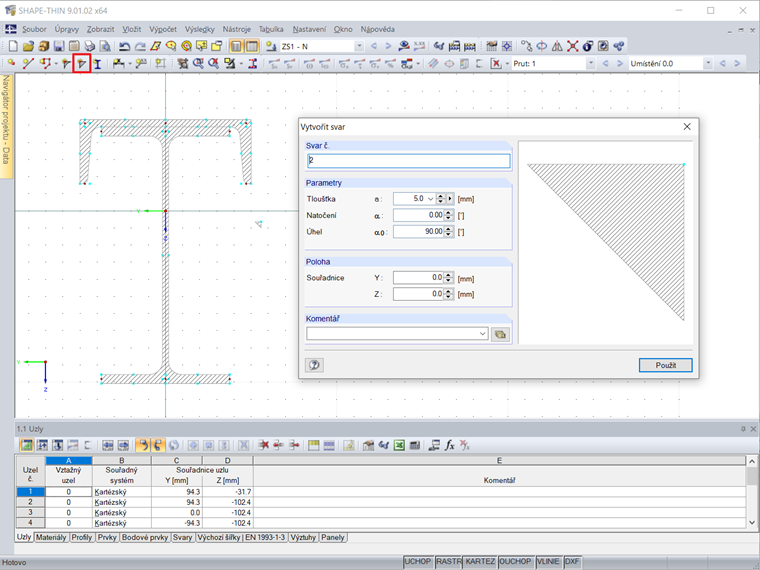Toggle the VLINIE guidelines status button
The image size is (760, 570).
pyautogui.click(x=548, y=561)
